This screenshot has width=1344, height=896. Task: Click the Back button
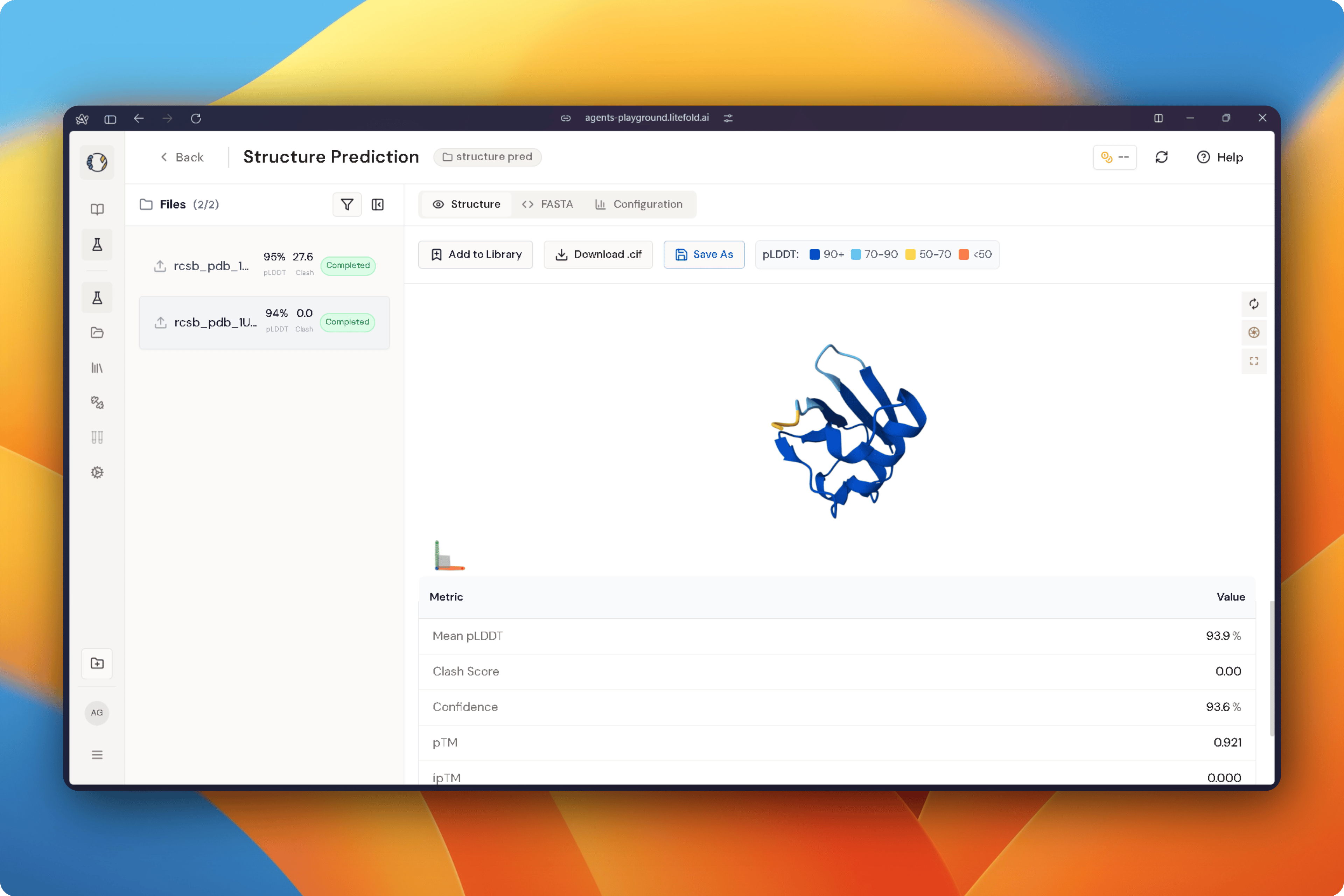tap(182, 157)
